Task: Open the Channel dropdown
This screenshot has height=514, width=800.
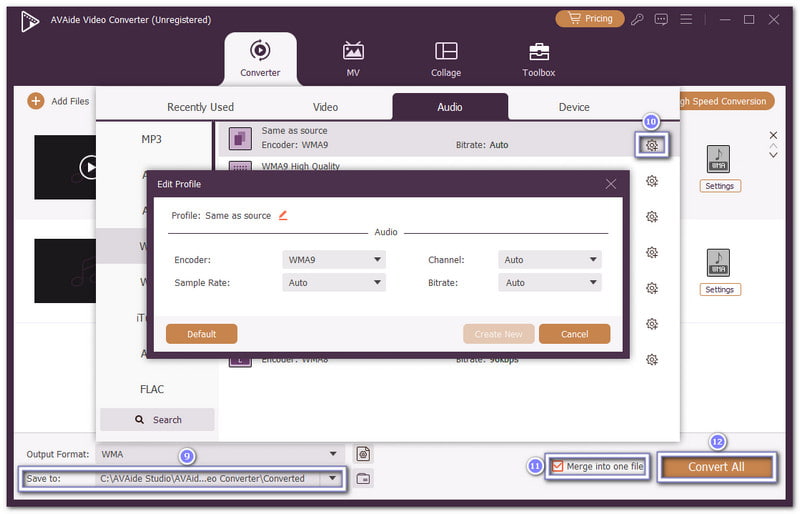Action: [x=549, y=260]
